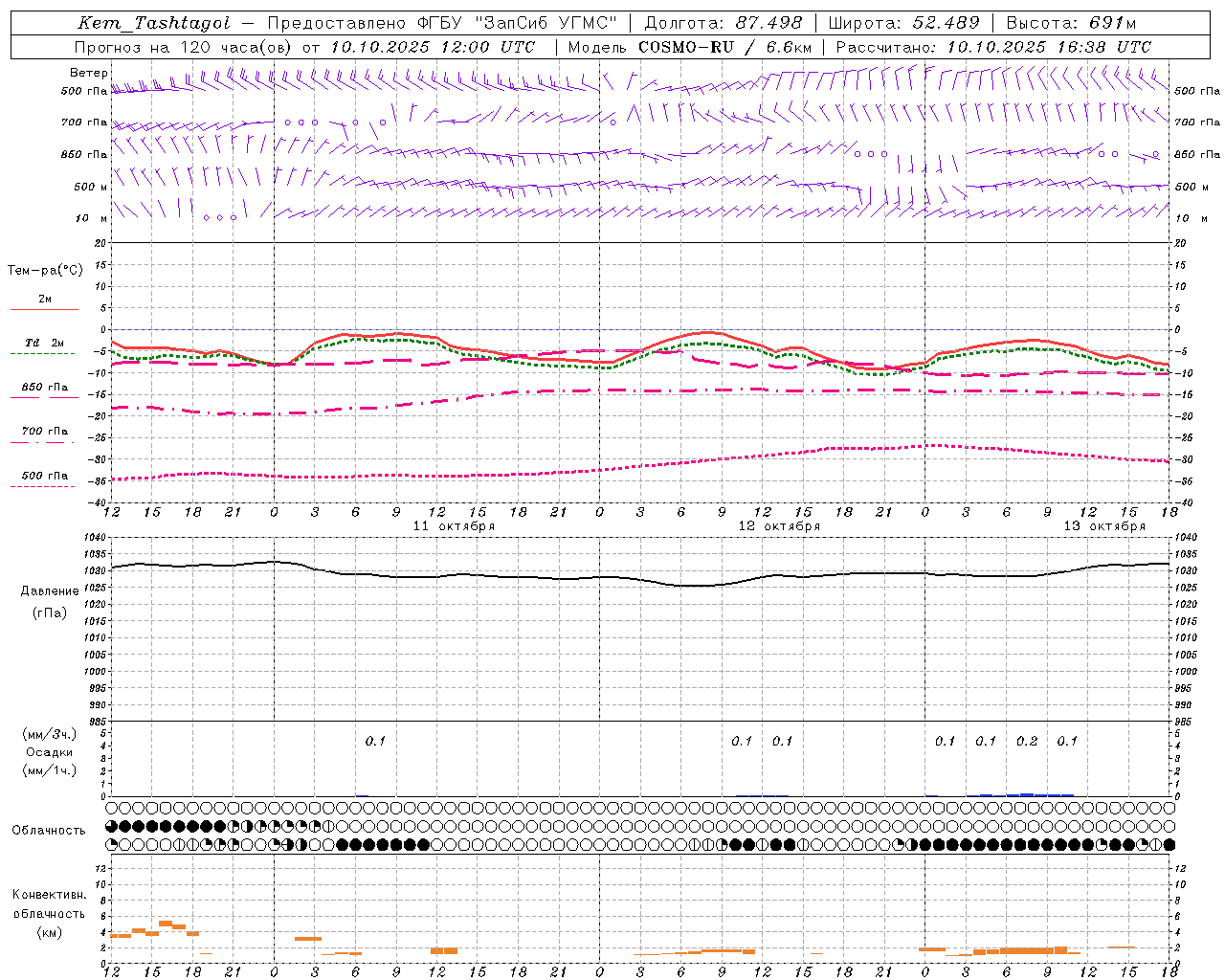Image resolution: width=1225 pixels, height=980 pixels.
Task: Click the provider text ФГБУ "ЗапСиб УГМС"
Action: tap(518, 23)
